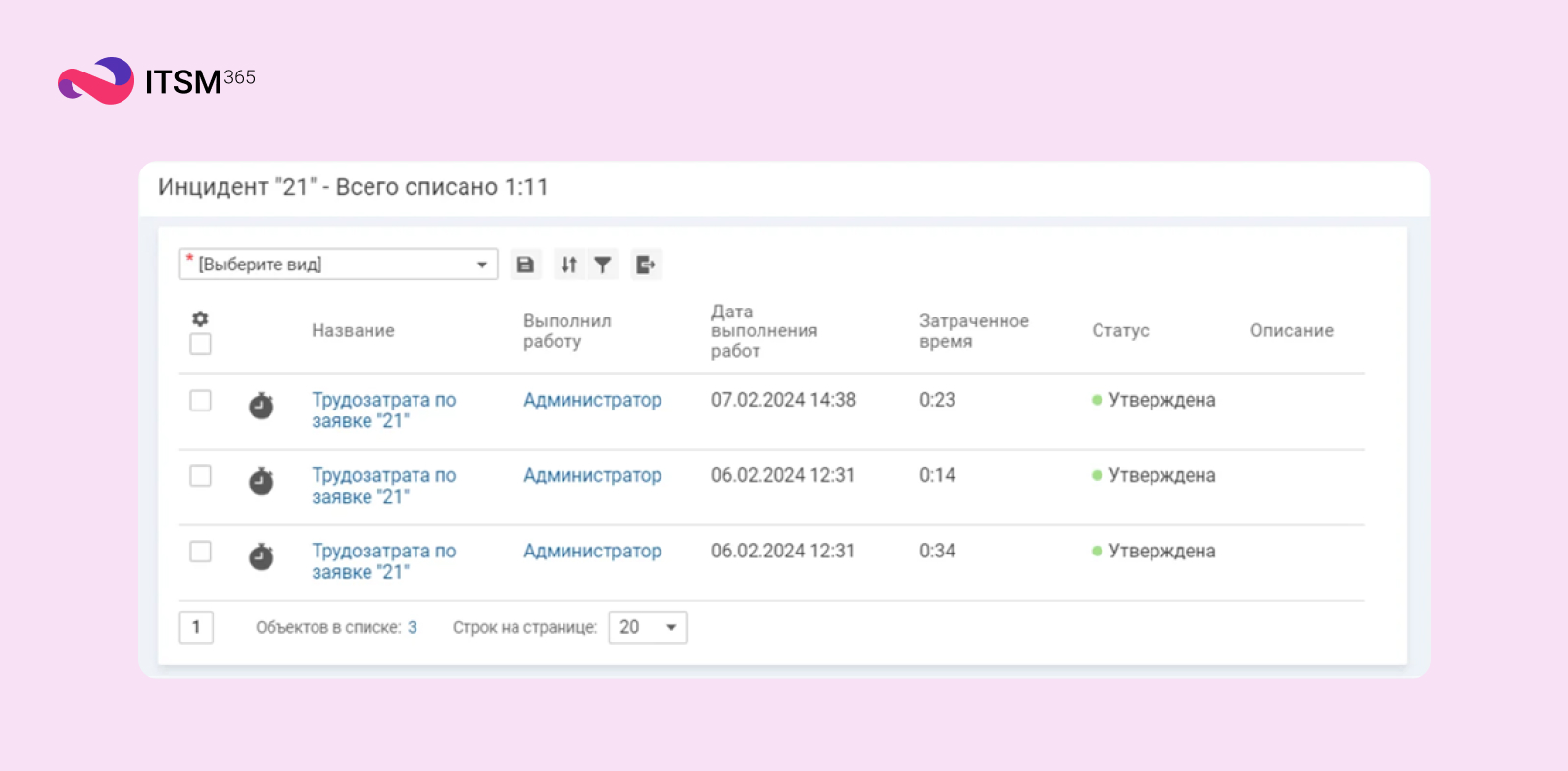Click the Утверждена status in the 0:34 row
Screen dimensions: 1568x771
[x=1153, y=551]
